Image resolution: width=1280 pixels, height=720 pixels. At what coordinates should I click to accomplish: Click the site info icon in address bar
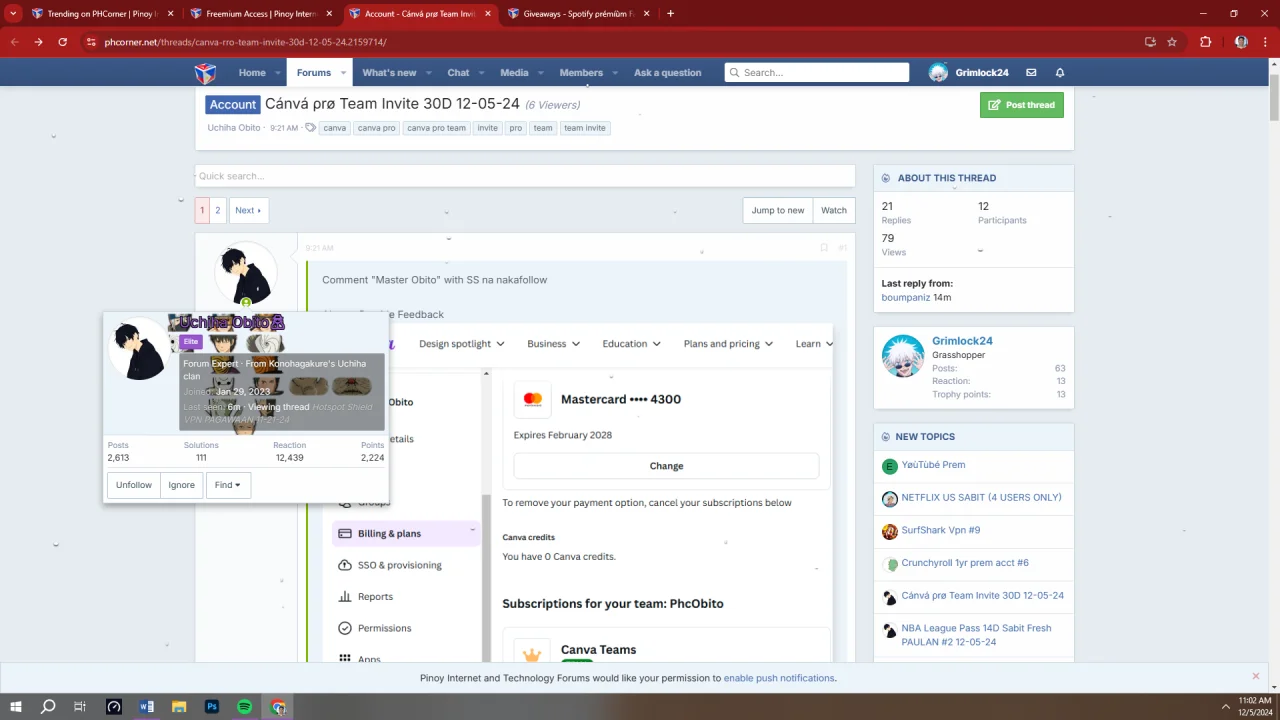pyautogui.click(x=91, y=42)
